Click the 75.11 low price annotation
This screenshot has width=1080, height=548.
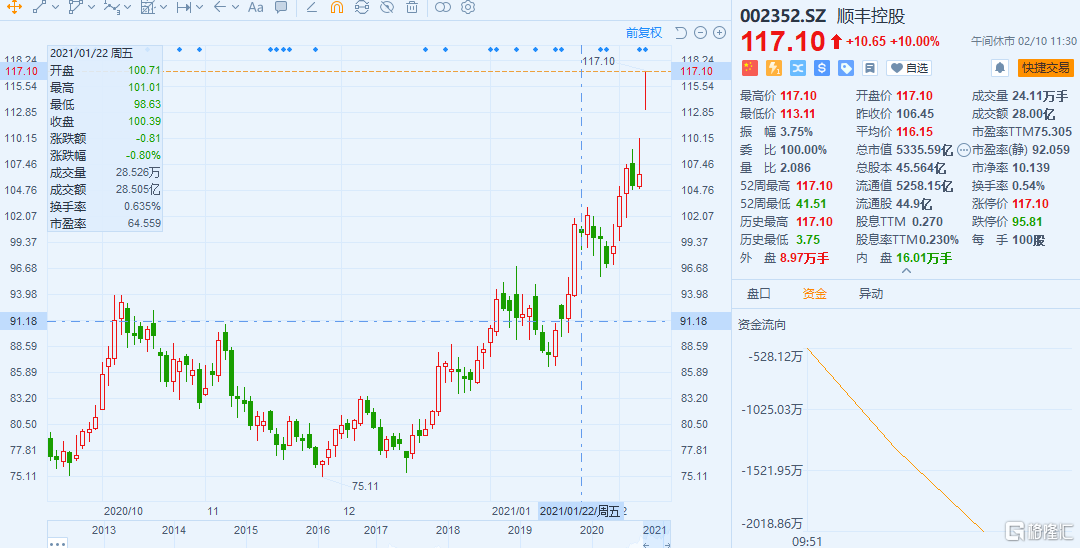[365, 486]
